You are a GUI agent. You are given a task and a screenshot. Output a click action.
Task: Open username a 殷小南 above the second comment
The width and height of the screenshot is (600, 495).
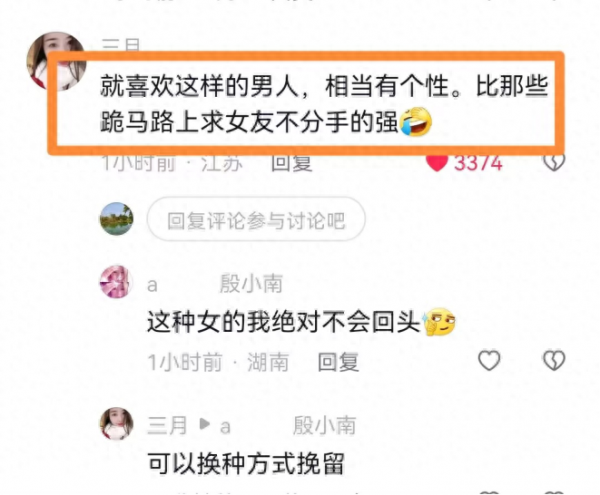pyautogui.click(x=215, y=284)
